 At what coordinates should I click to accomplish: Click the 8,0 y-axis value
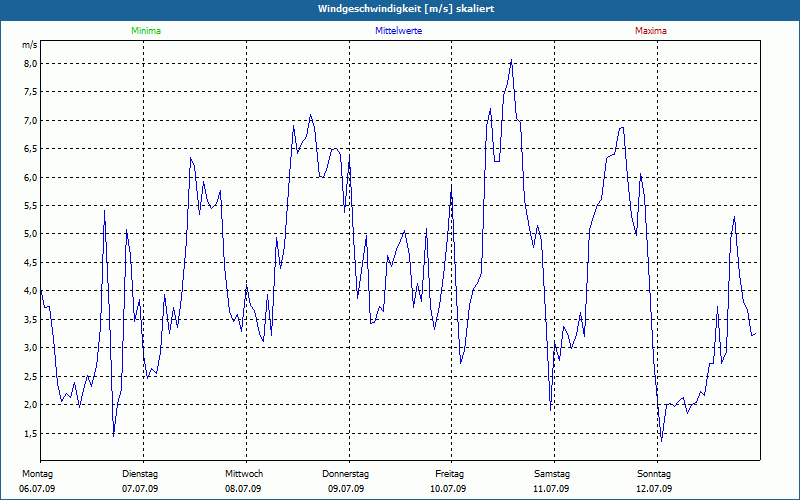coord(30,64)
